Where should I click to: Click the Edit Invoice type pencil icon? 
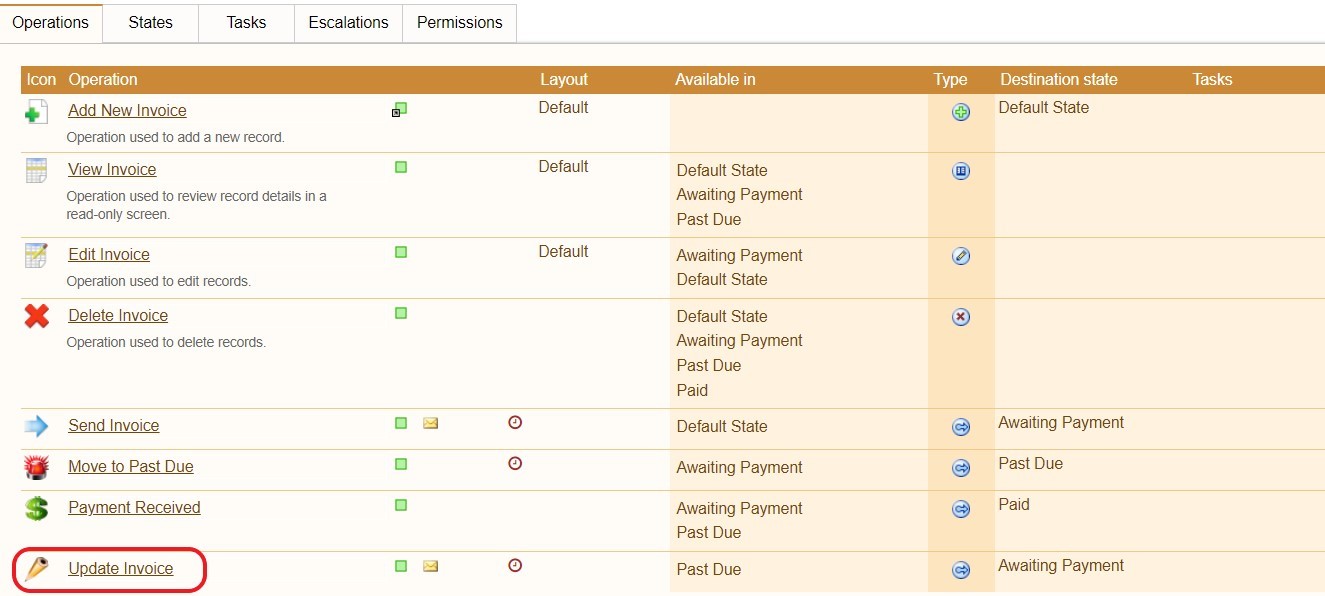click(961, 256)
